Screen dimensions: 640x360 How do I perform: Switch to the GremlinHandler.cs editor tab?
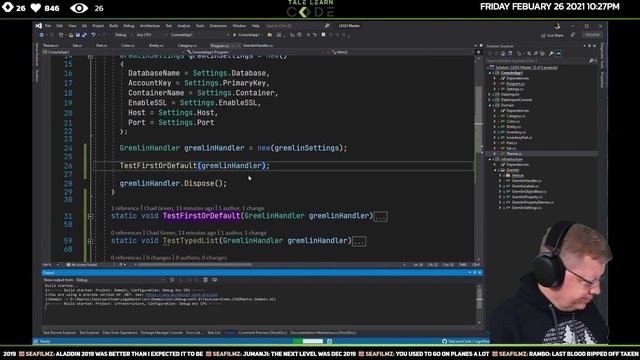pos(258,46)
